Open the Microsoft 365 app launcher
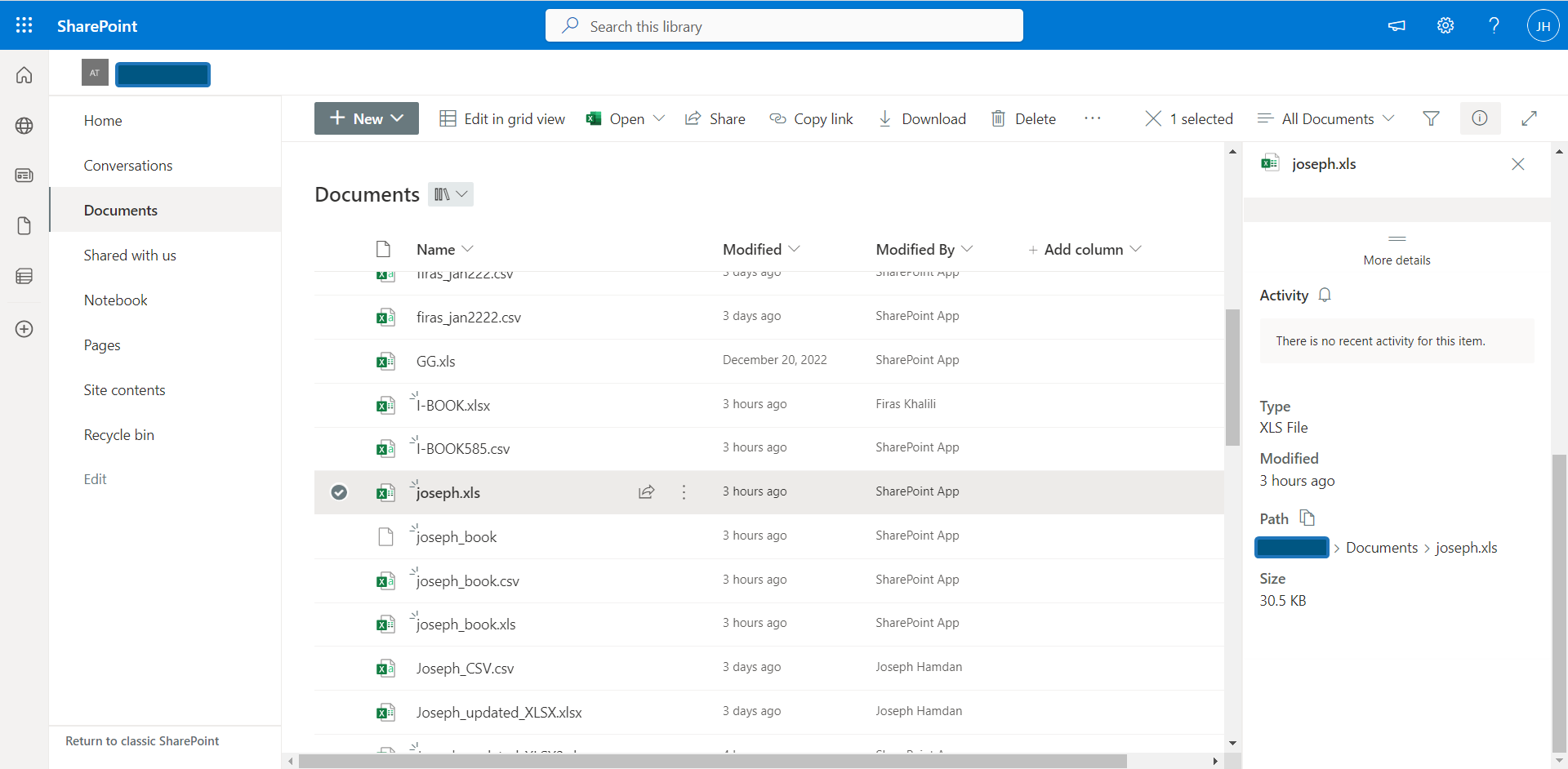This screenshot has height=769, width=1568. pos(24,25)
